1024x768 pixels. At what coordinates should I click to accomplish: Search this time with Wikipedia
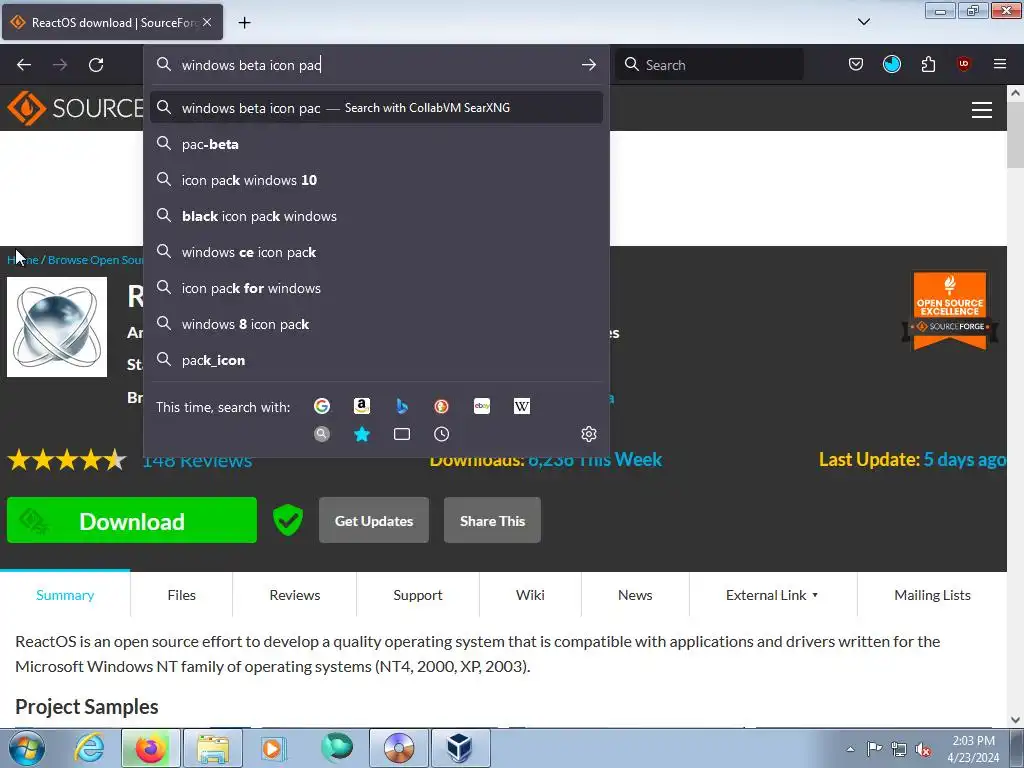pyautogui.click(x=522, y=406)
